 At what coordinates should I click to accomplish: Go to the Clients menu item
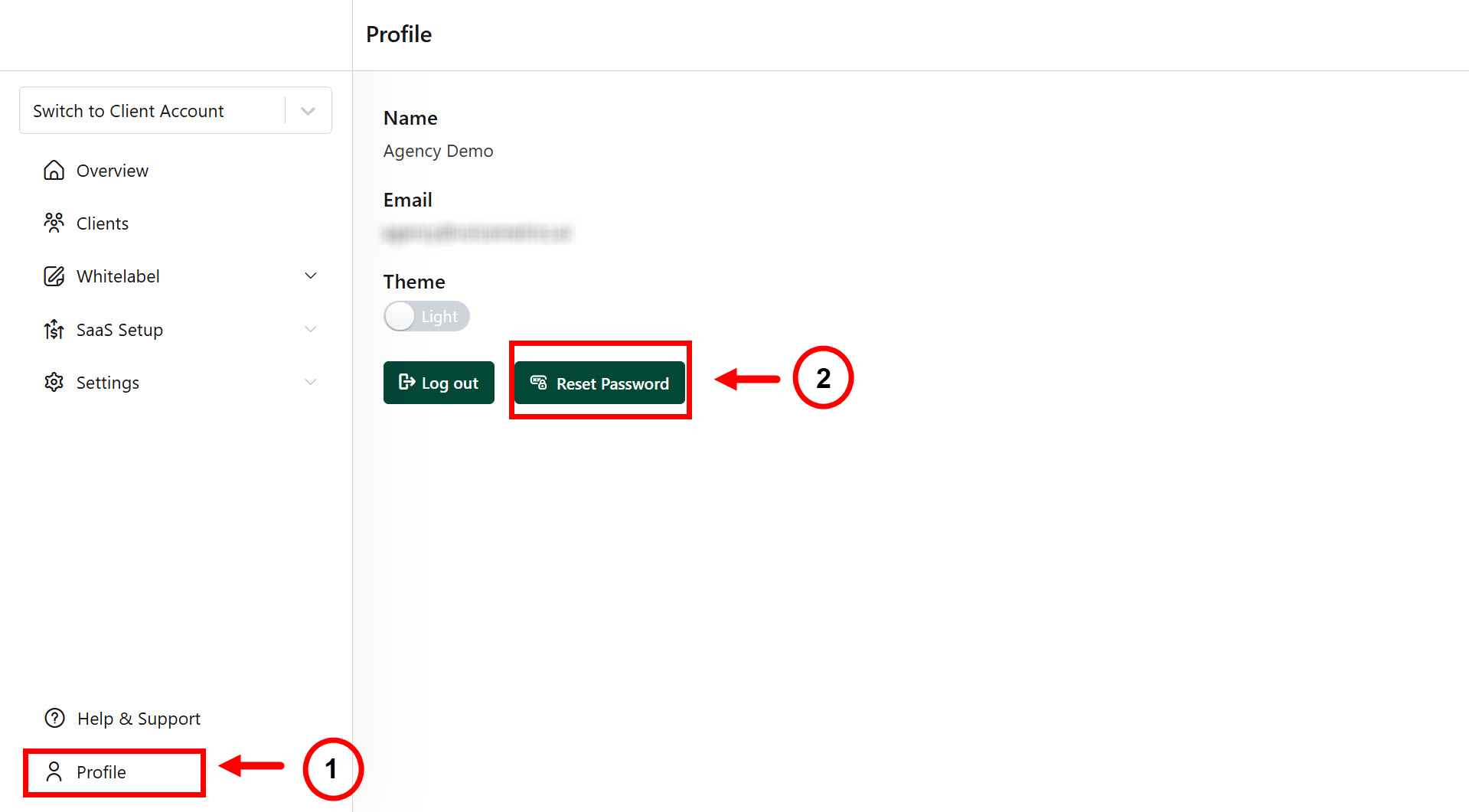(103, 223)
